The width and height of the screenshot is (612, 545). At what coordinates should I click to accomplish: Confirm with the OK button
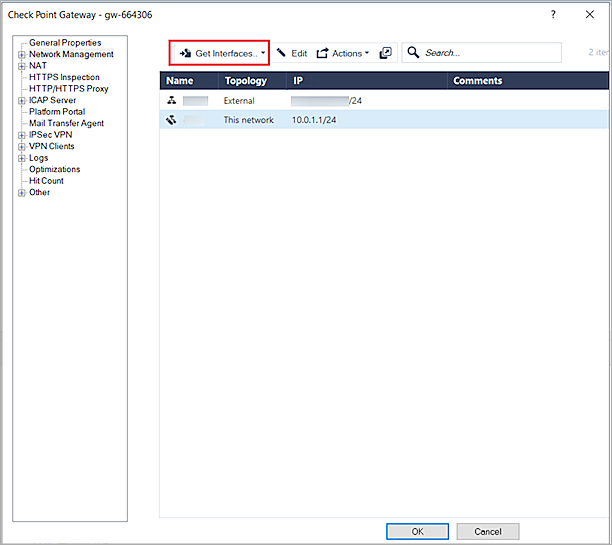point(417,531)
